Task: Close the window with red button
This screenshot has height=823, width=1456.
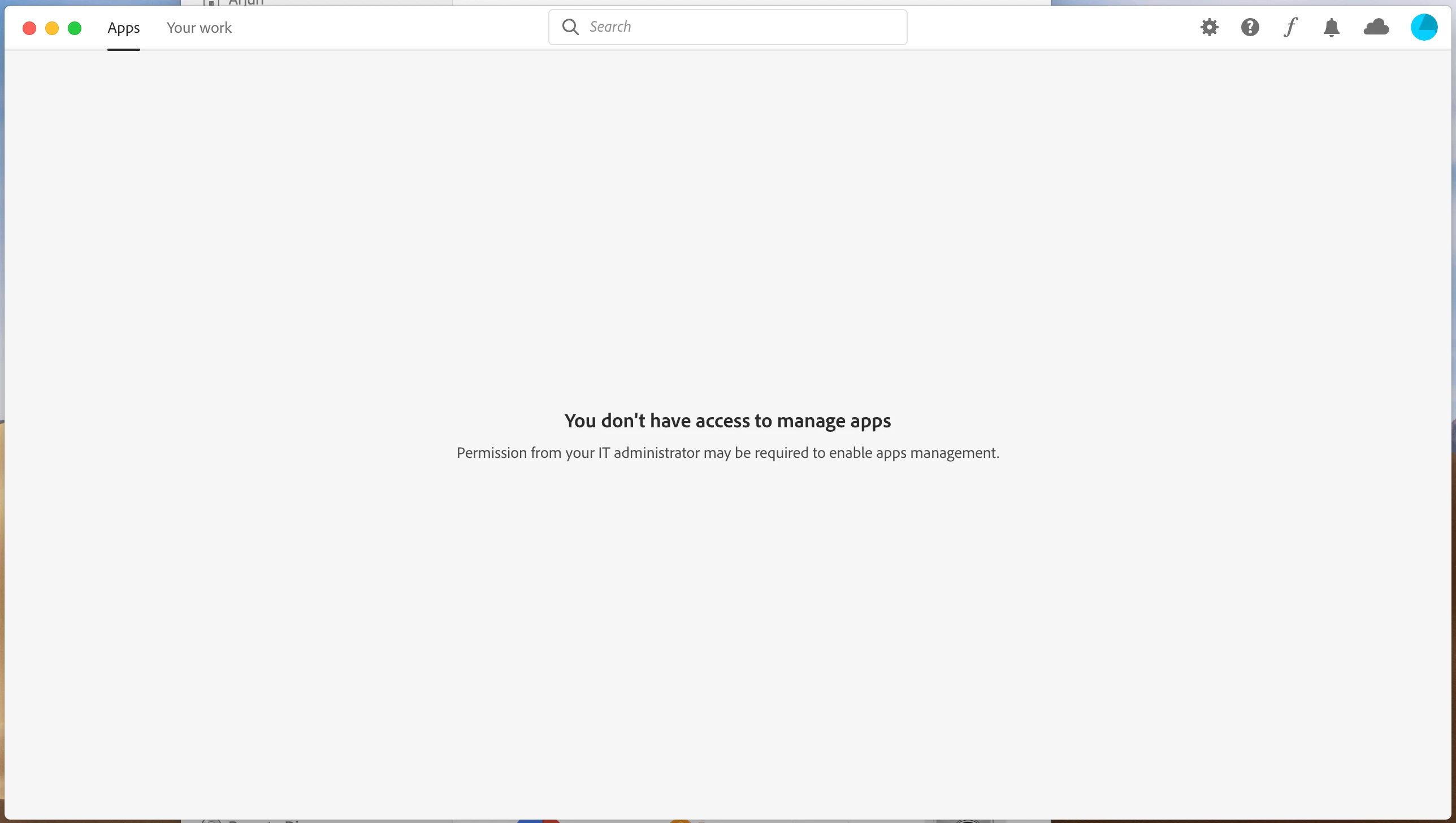Action: (29, 28)
